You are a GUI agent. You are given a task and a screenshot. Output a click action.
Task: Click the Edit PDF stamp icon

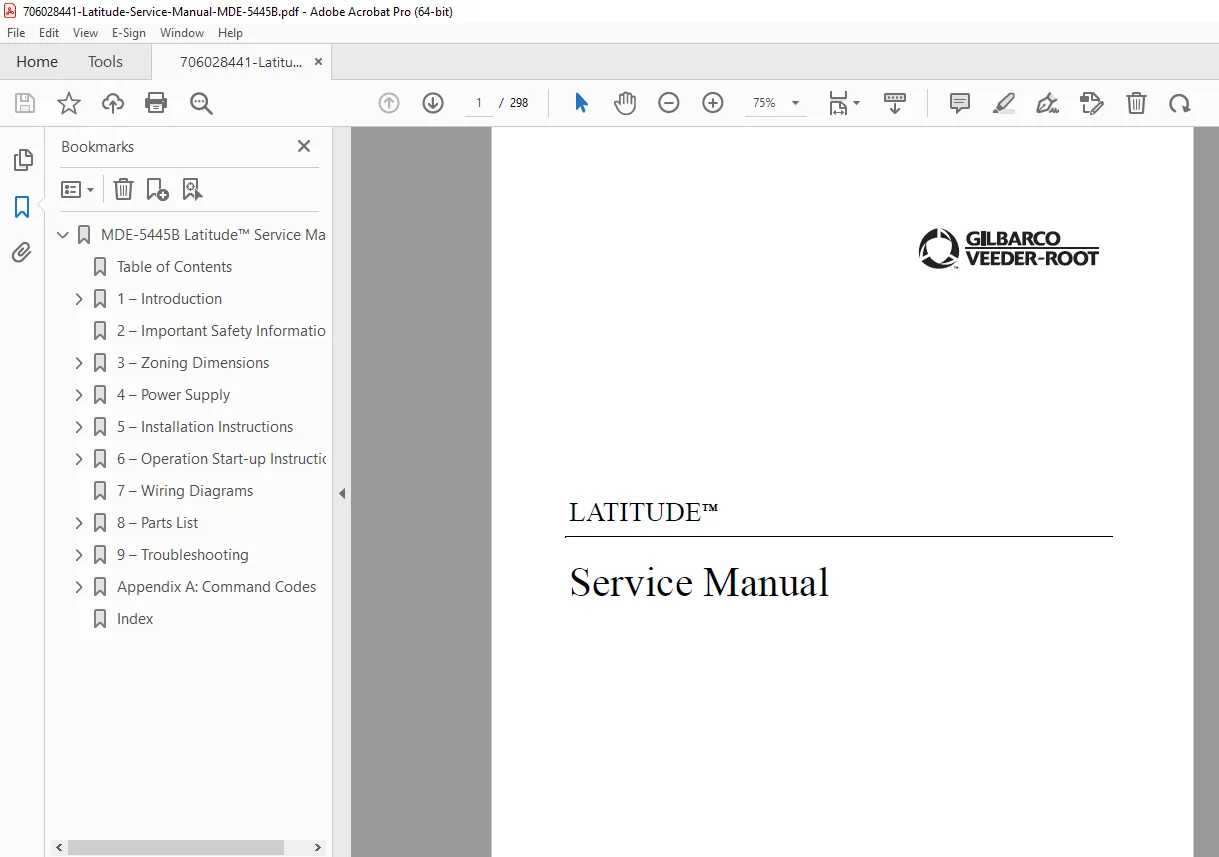(1092, 103)
